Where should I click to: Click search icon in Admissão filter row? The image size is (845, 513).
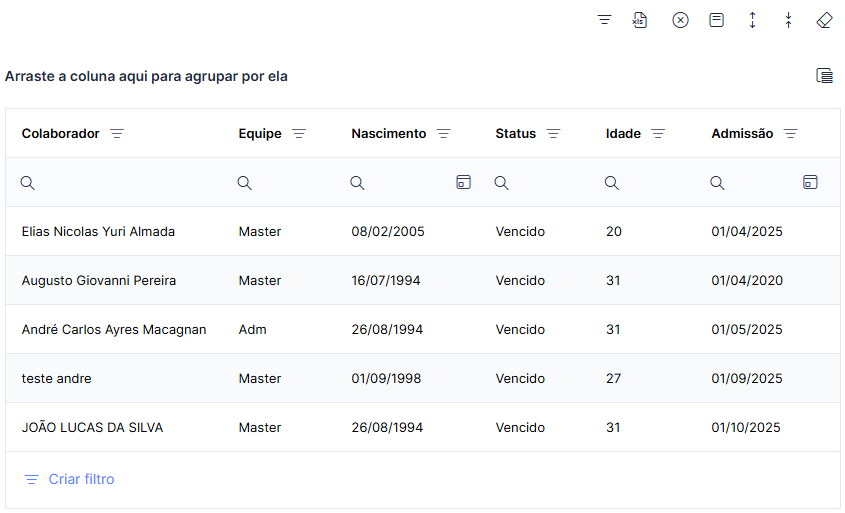pos(717,183)
